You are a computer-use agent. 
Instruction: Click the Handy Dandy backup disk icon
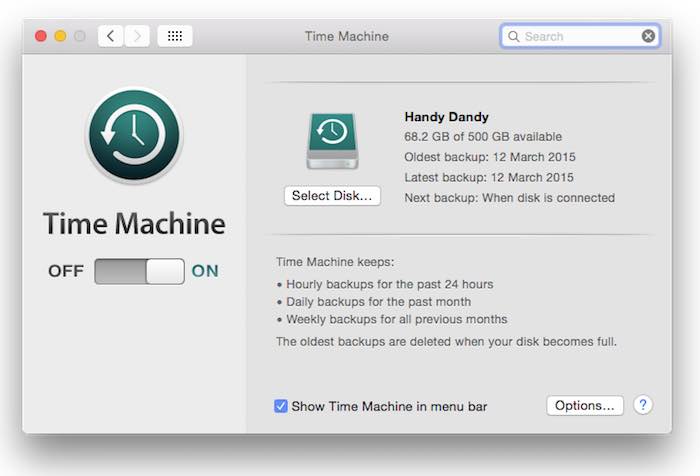click(333, 141)
